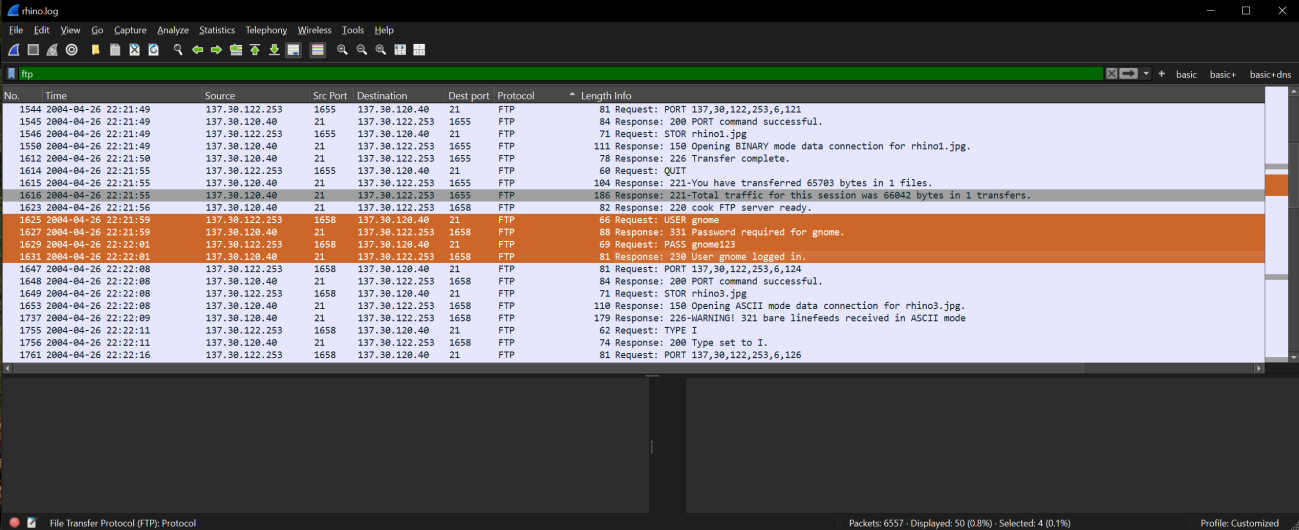Zoom out the packet text
1299x530 pixels.
(x=362, y=49)
